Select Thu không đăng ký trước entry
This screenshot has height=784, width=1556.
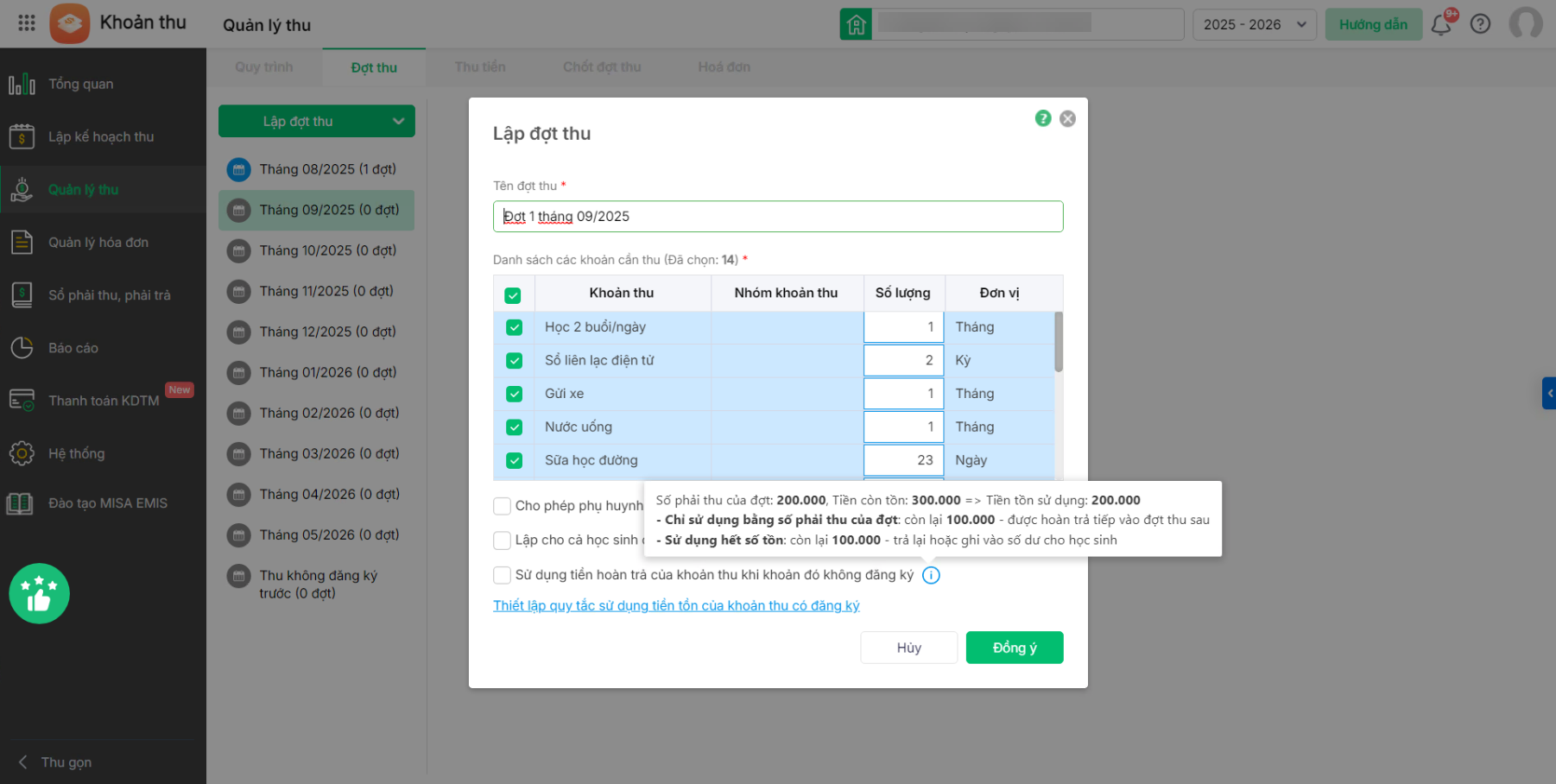tap(317, 585)
